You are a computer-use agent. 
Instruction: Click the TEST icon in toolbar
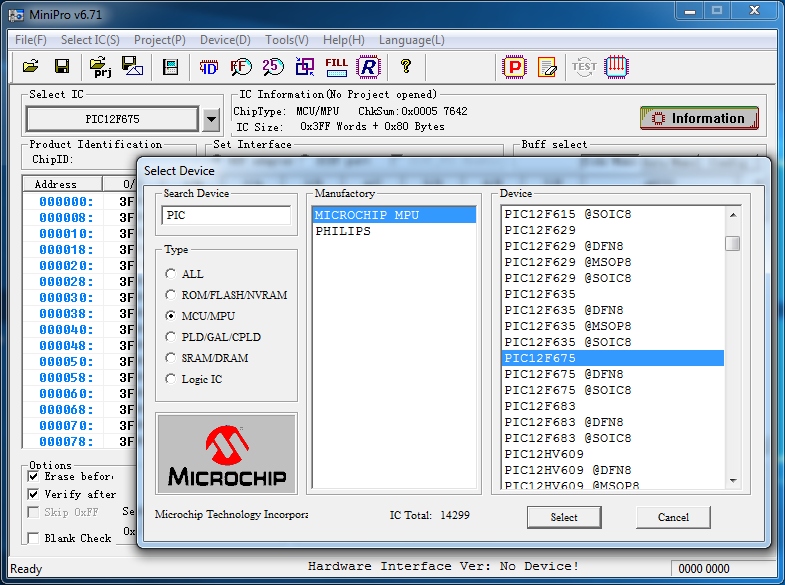coord(584,67)
